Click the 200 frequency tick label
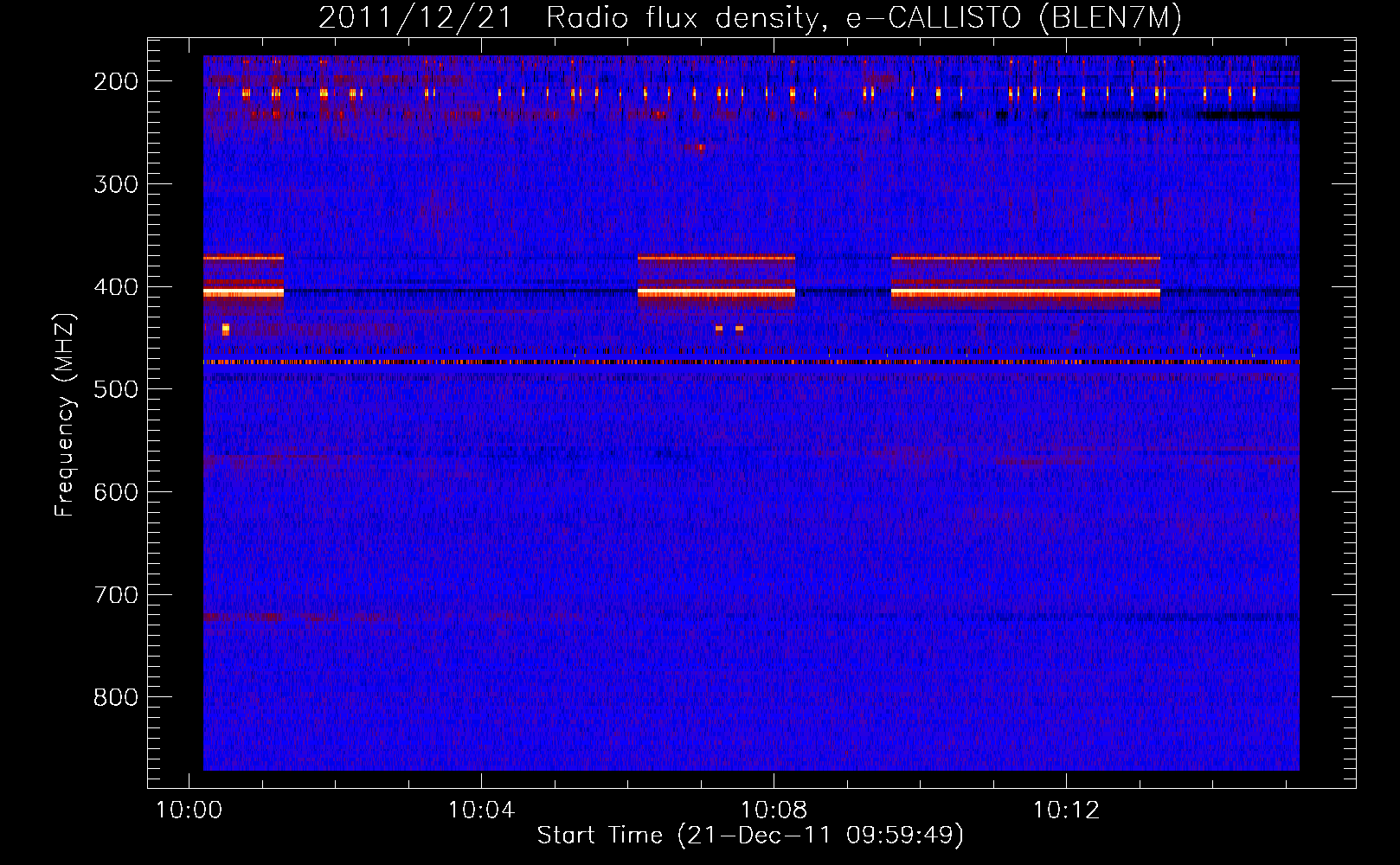The image size is (1400, 865). coord(116,81)
